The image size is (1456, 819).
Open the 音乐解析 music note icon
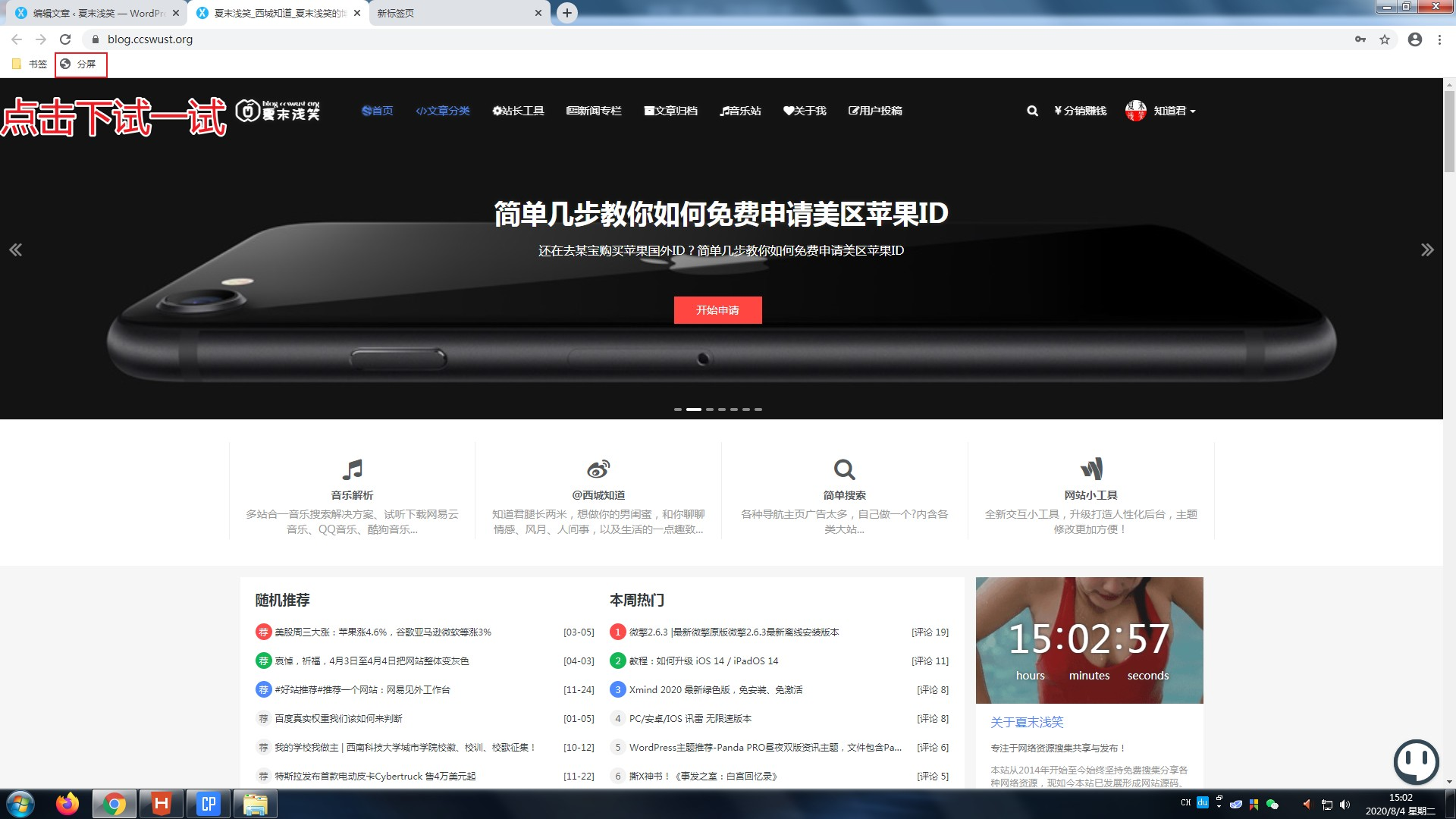[352, 469]
